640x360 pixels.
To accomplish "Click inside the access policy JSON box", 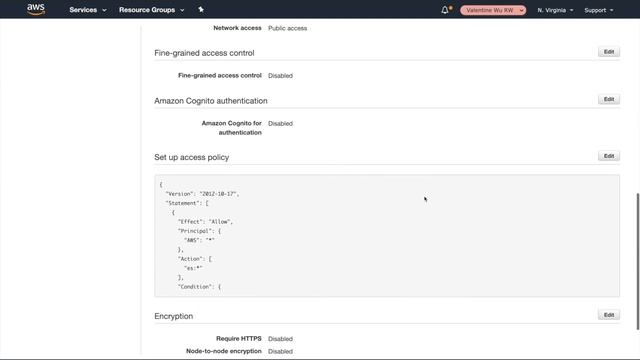I will pyautogui.click(x=387, y=236).
